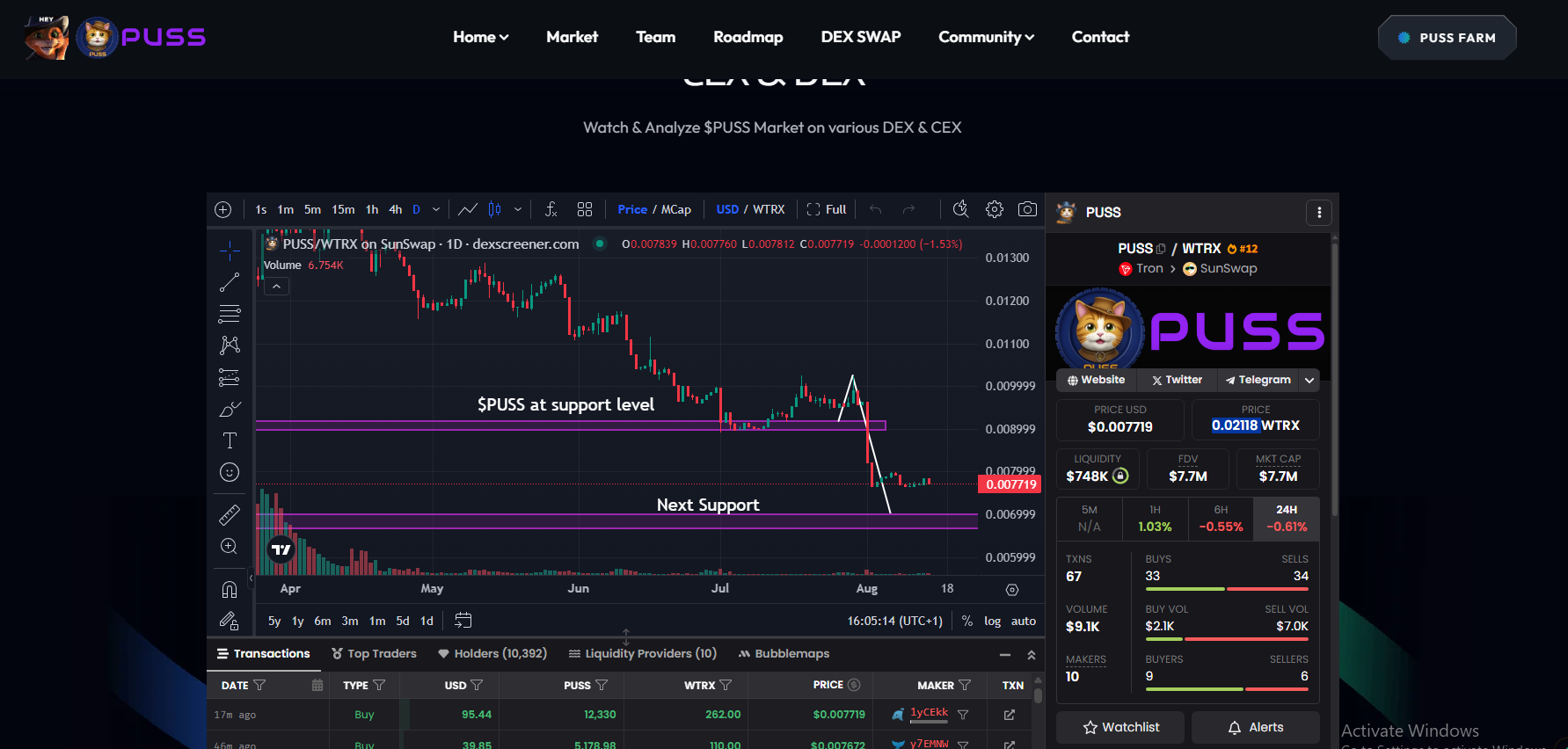Select the forecasting position tool
This screenshot has width=1568, height=749.
click(x=230, y=377)
